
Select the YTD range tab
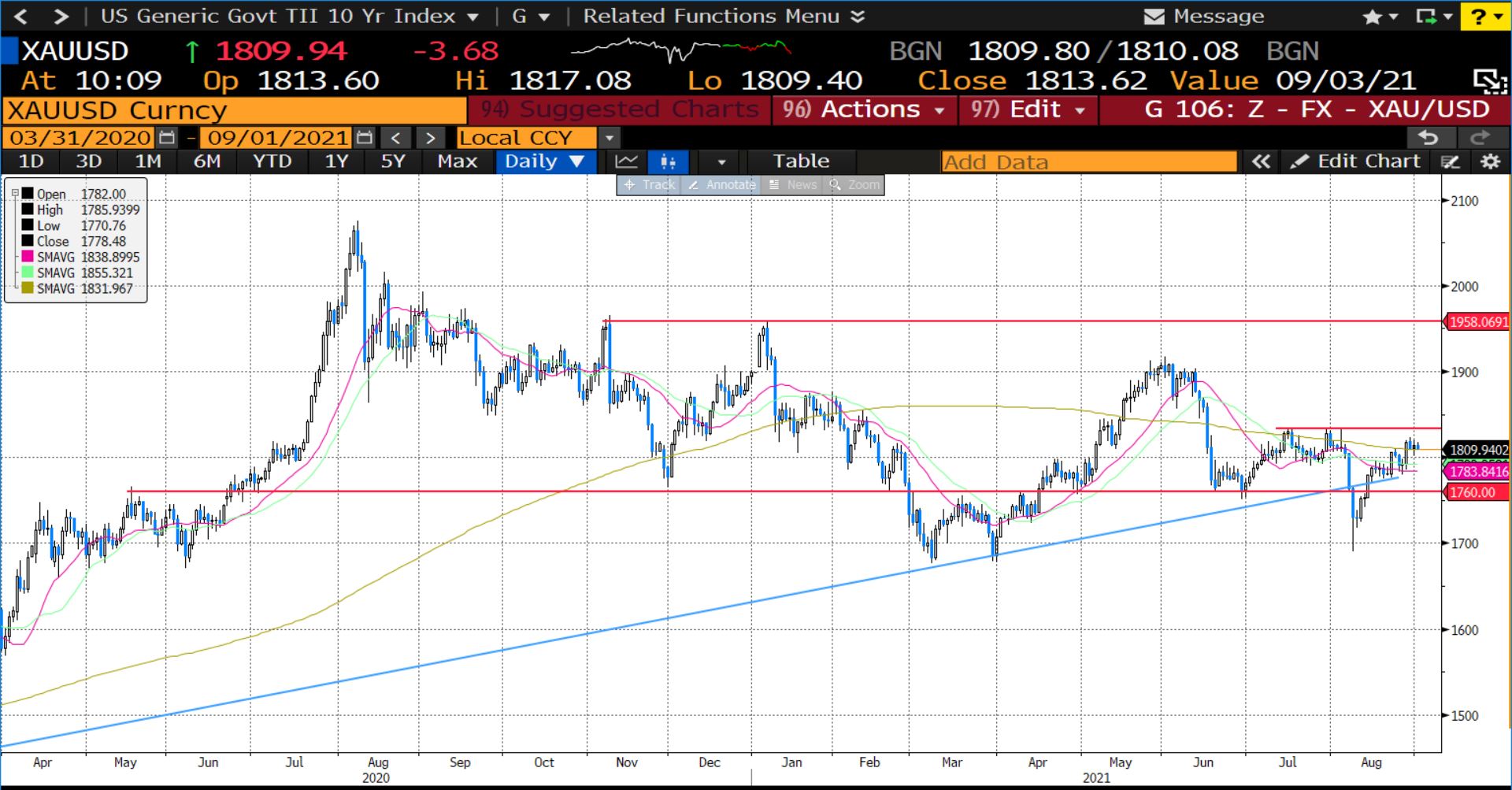(x=272, y=161)
